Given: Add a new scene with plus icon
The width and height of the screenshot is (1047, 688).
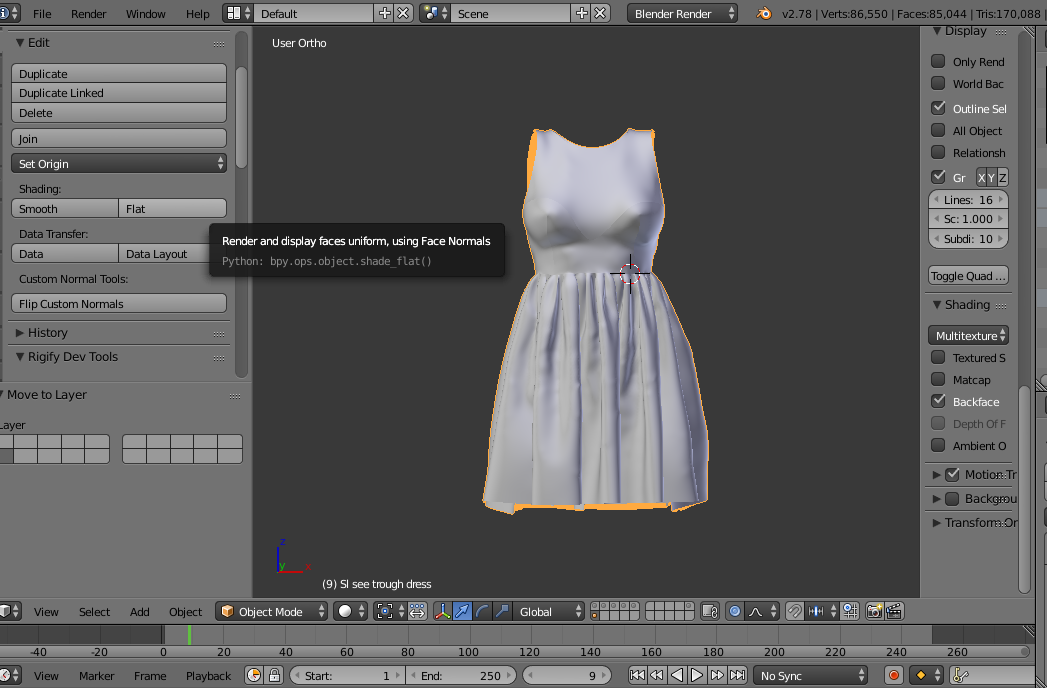Looking at the screenshot, I should [x=582, y=14].
